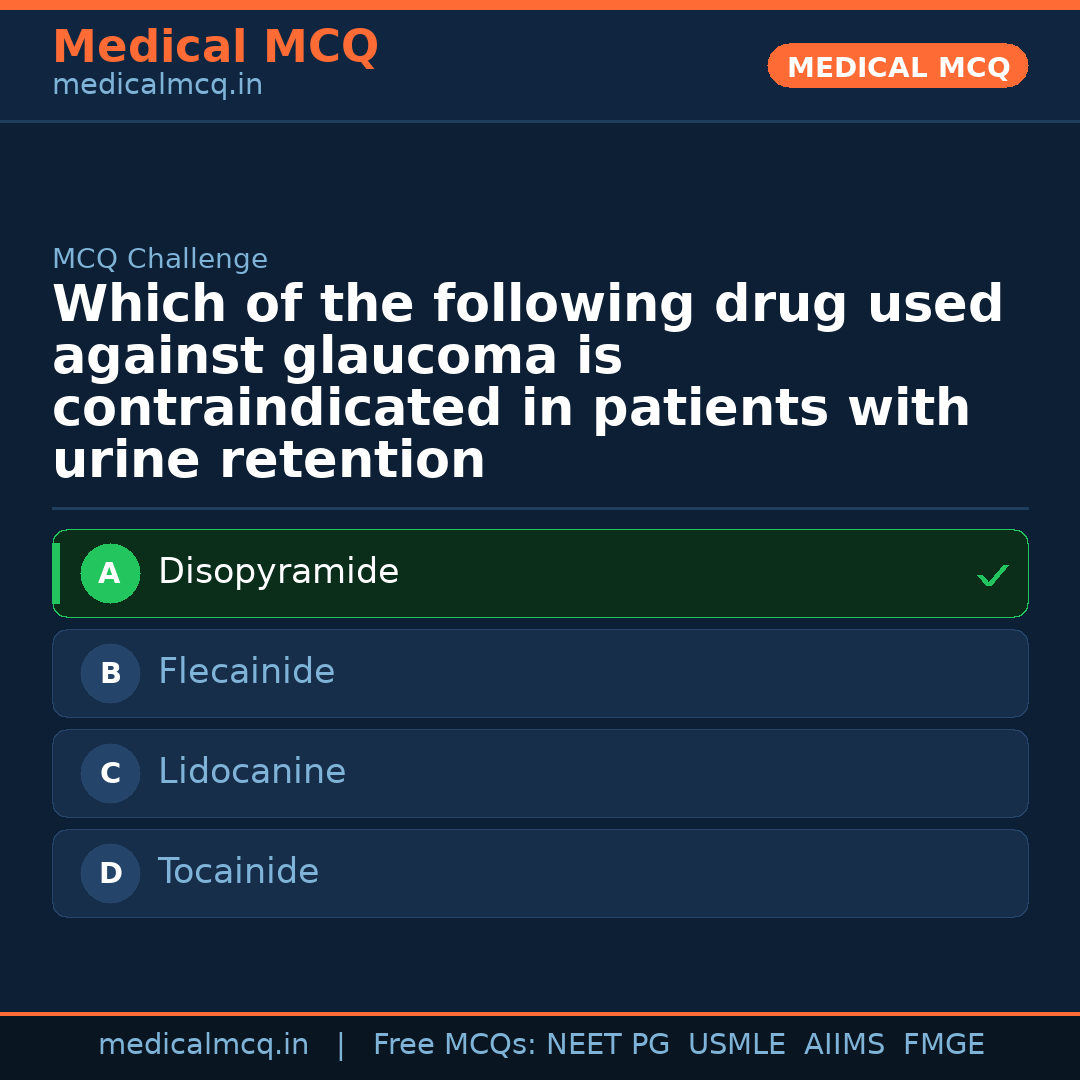The width and height of the screenshot is (1080, 1080).
Task: Choose the C option circle
Action: click(x=110, y=774)
